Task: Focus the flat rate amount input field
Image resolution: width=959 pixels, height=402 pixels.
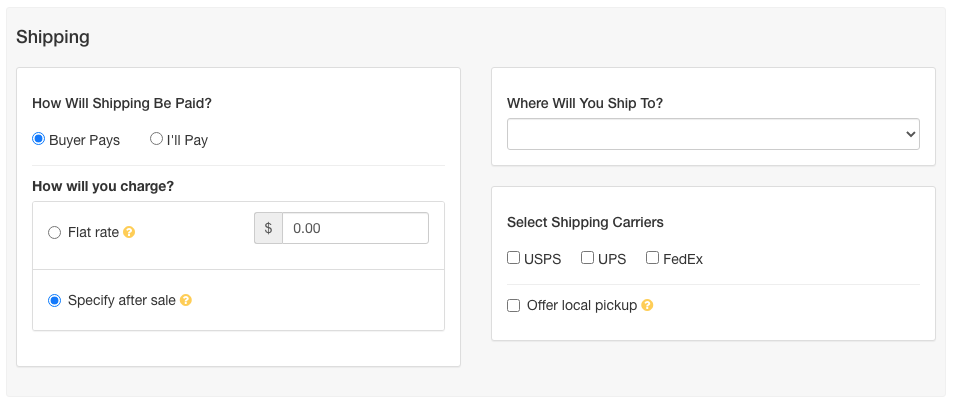Action: 355,228
